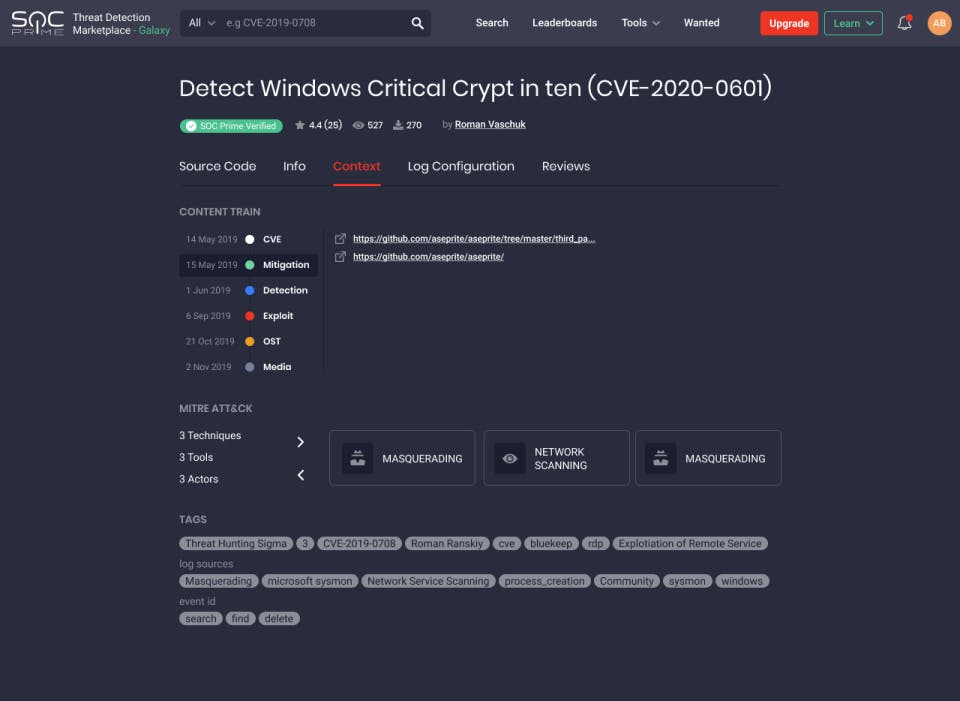The width and height of the screenshot is (960, 701).
Task: Expand the Tools menu
Action: pos(640,23)
